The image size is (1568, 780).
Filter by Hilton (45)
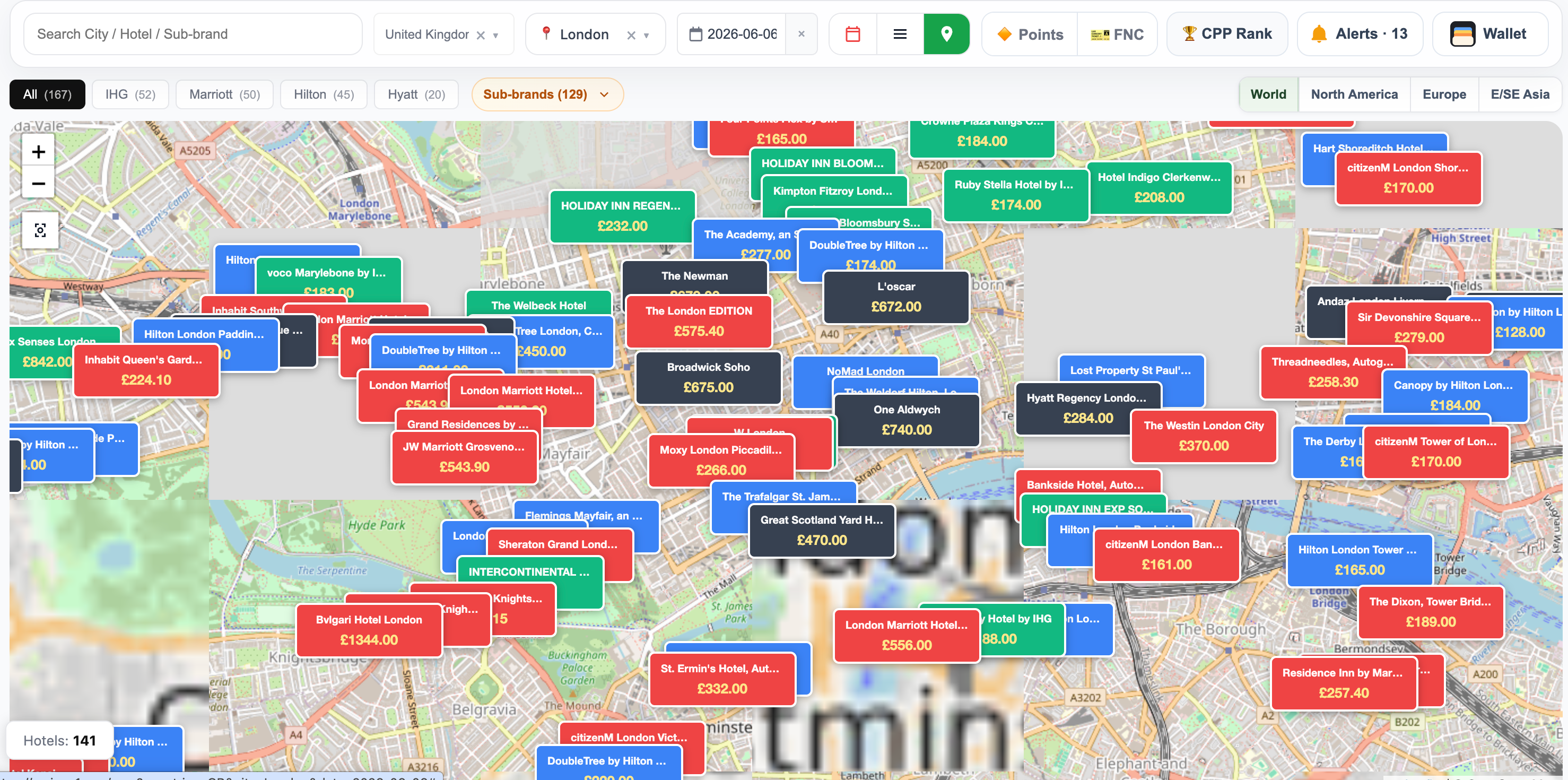click(324, 94)
